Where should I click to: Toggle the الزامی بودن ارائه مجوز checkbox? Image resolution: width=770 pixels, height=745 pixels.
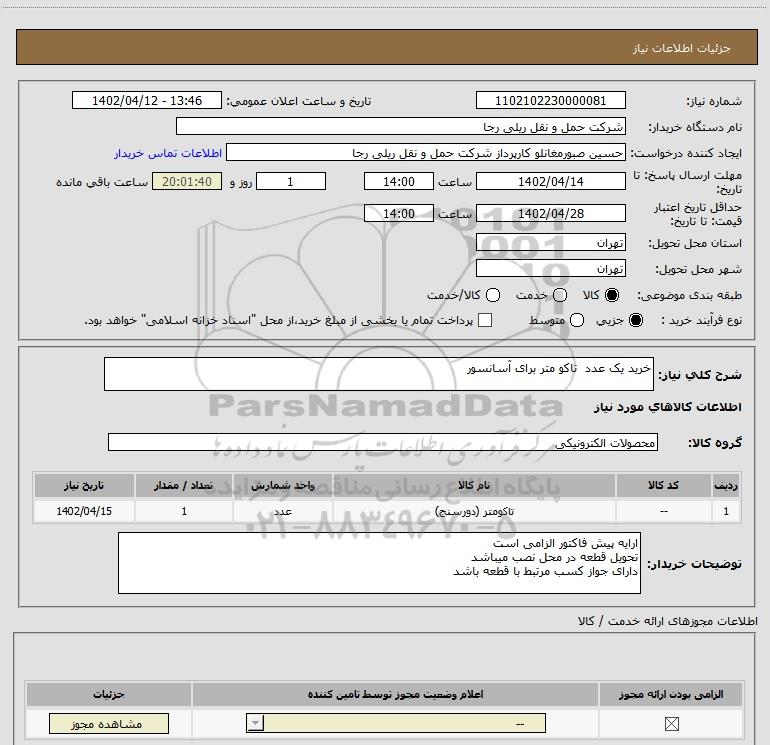(x=671, y=723)
